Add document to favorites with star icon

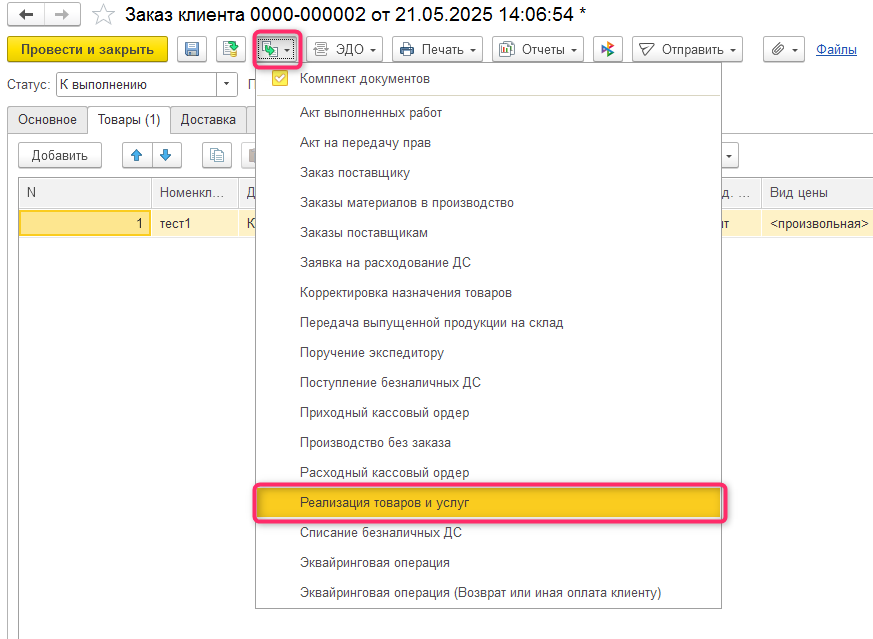click(x=102, y=15)
